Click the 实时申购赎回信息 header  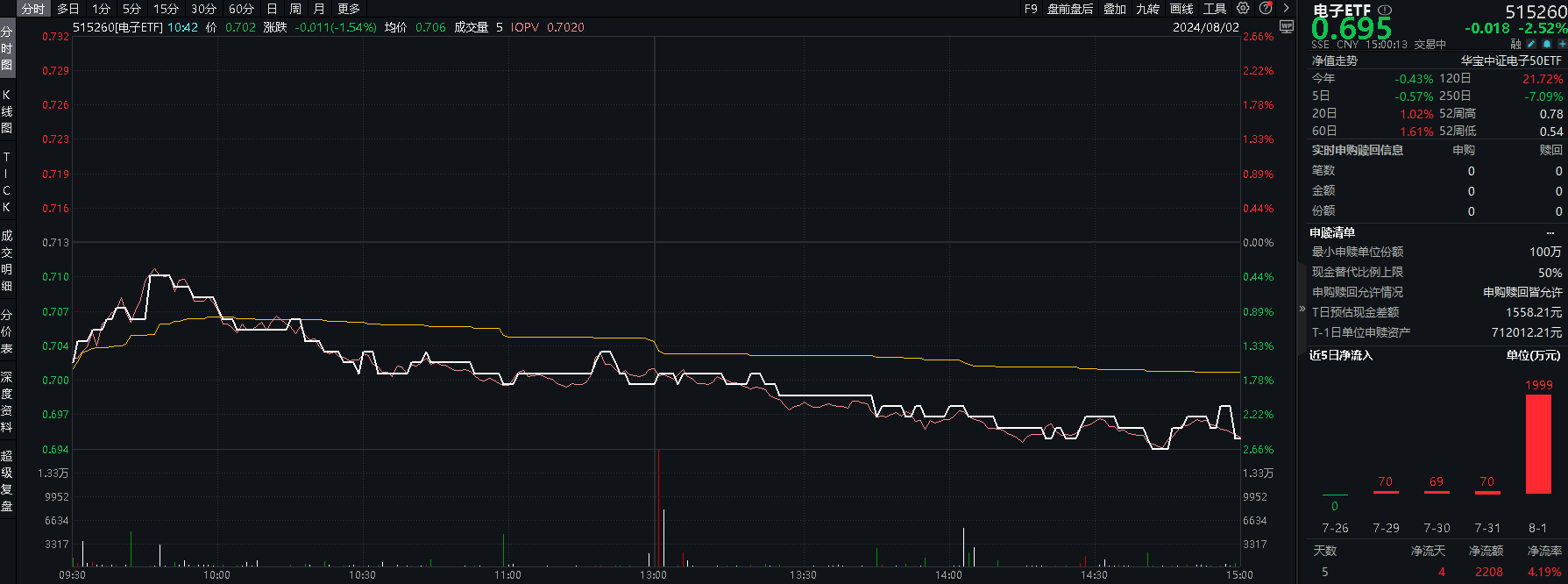pyautogui.click(x=1358, y=150)
